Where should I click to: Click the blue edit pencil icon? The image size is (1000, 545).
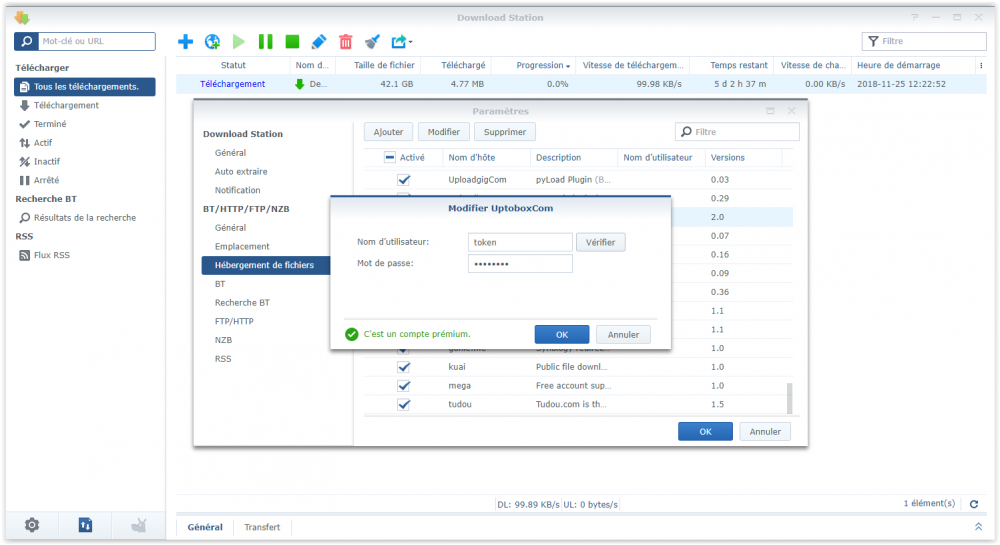pos(319,41)
